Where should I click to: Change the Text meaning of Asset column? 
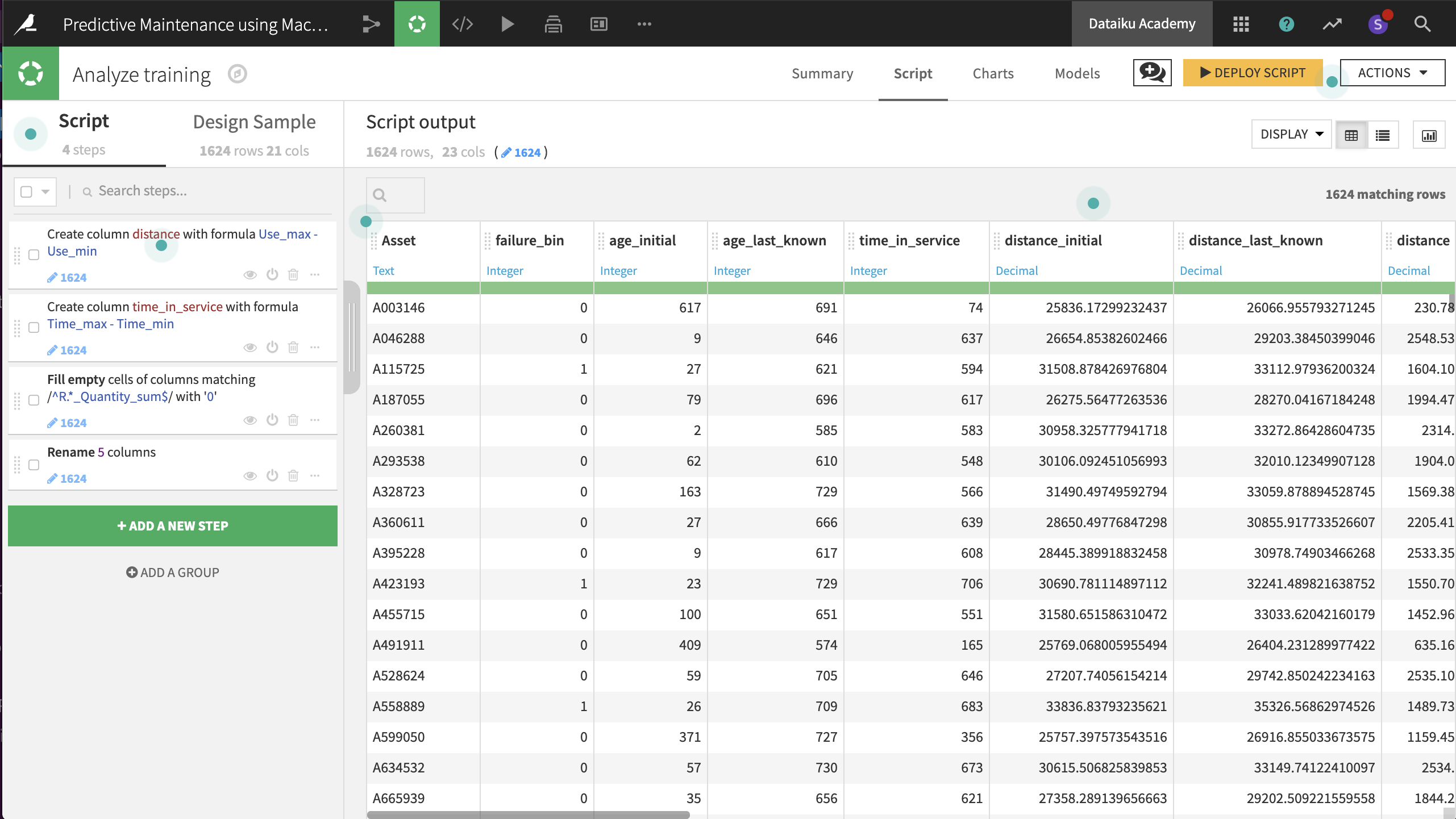click(x=384, y=271)
